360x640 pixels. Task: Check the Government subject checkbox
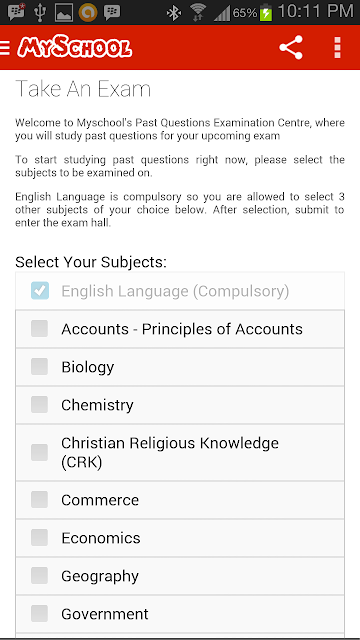[40, 613]
